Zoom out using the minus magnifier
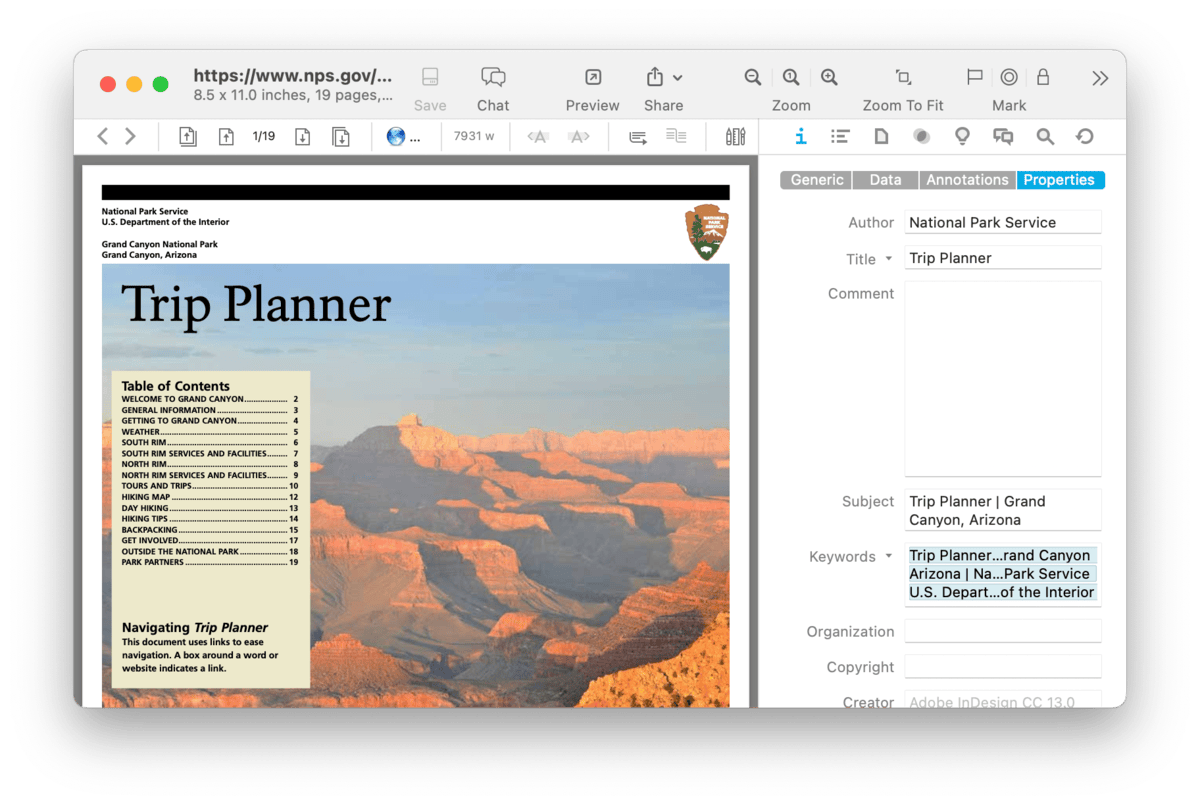This screenshot has height=805, width=1200. (x=753, y=78)
